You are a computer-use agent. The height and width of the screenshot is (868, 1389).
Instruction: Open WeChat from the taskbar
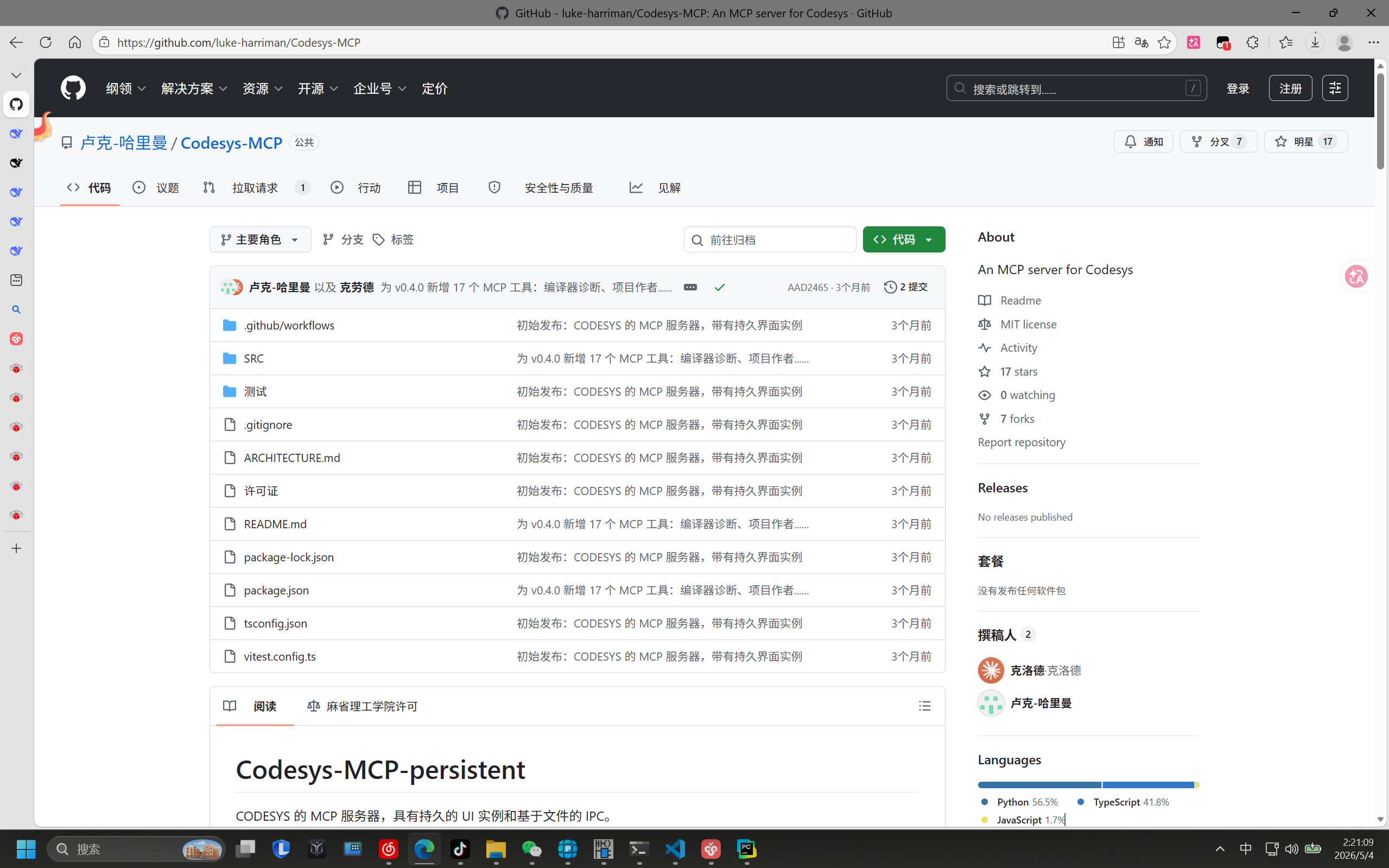(x=531, y=848)
